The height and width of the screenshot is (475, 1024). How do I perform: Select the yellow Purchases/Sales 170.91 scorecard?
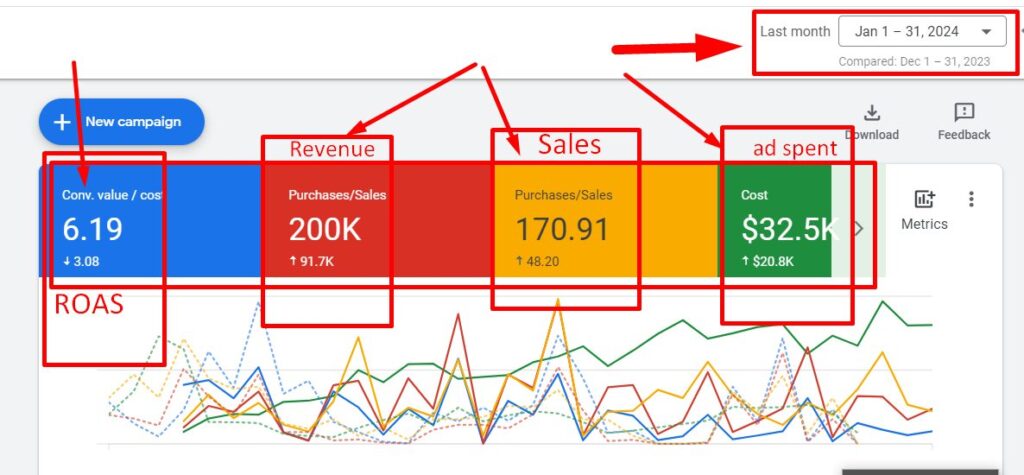605,221
